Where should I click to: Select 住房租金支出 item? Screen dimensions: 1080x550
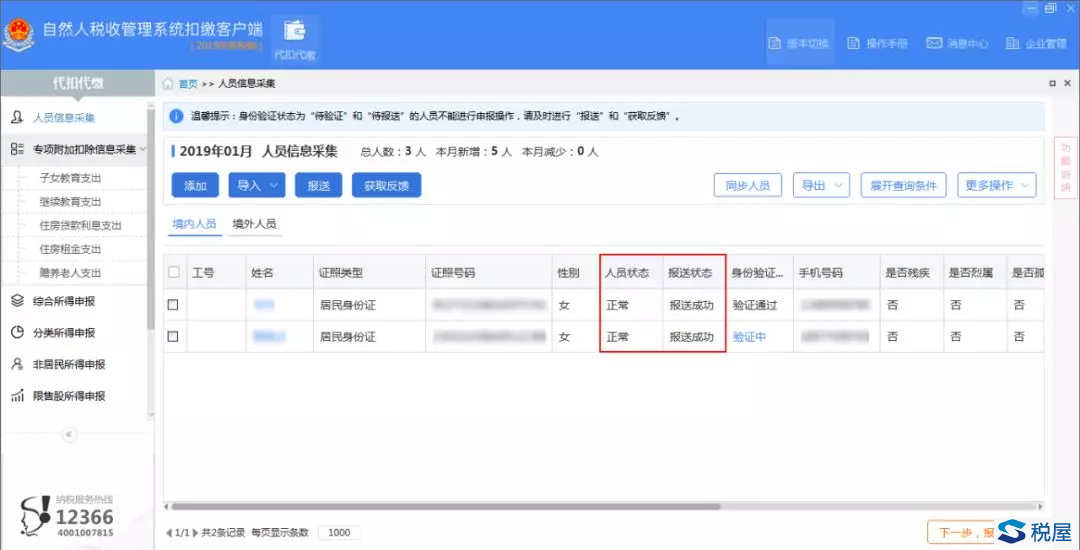(x=70, y=248)
